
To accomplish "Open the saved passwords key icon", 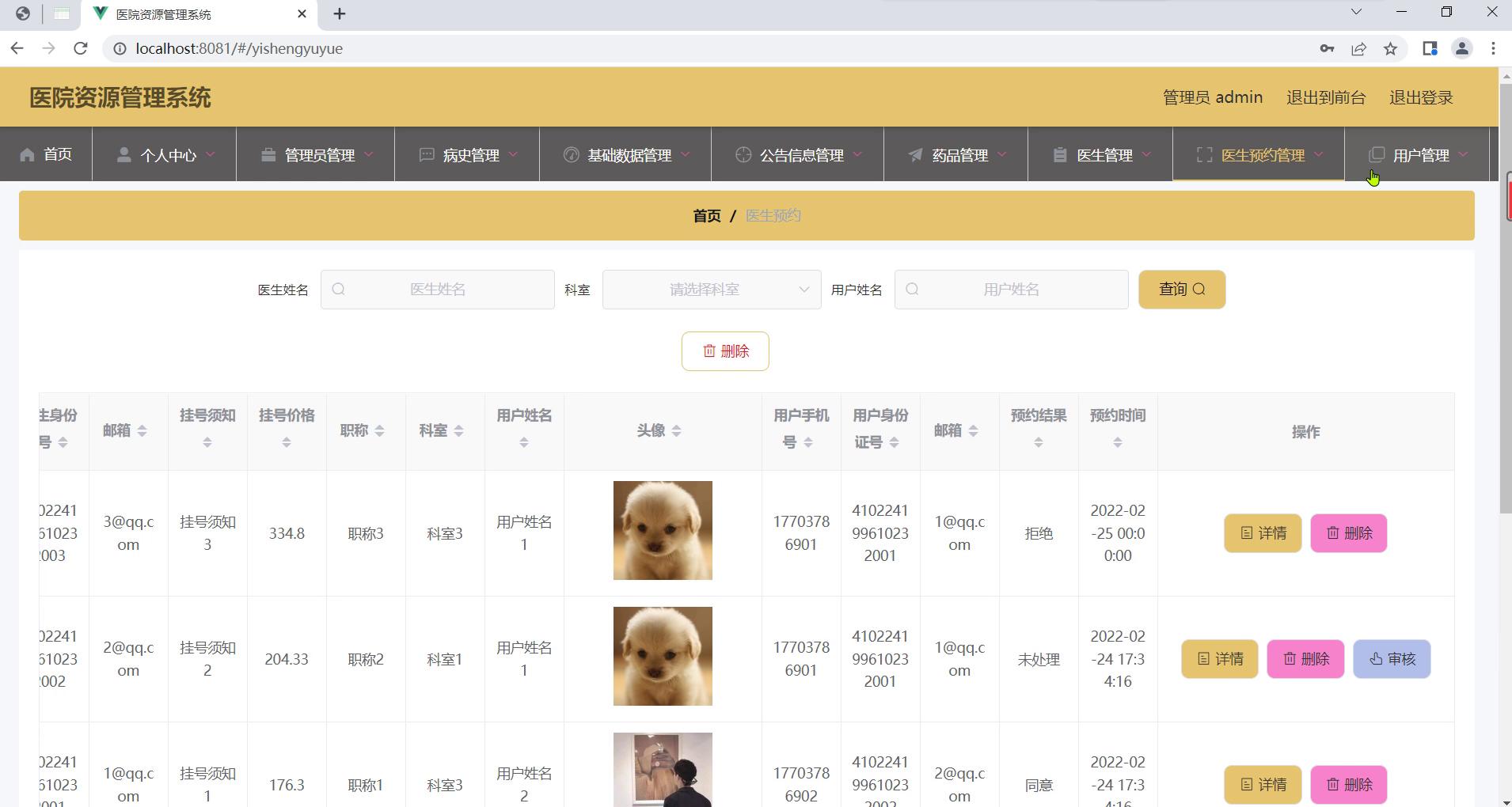I will pyautogui.click(x=1327, y=49).
